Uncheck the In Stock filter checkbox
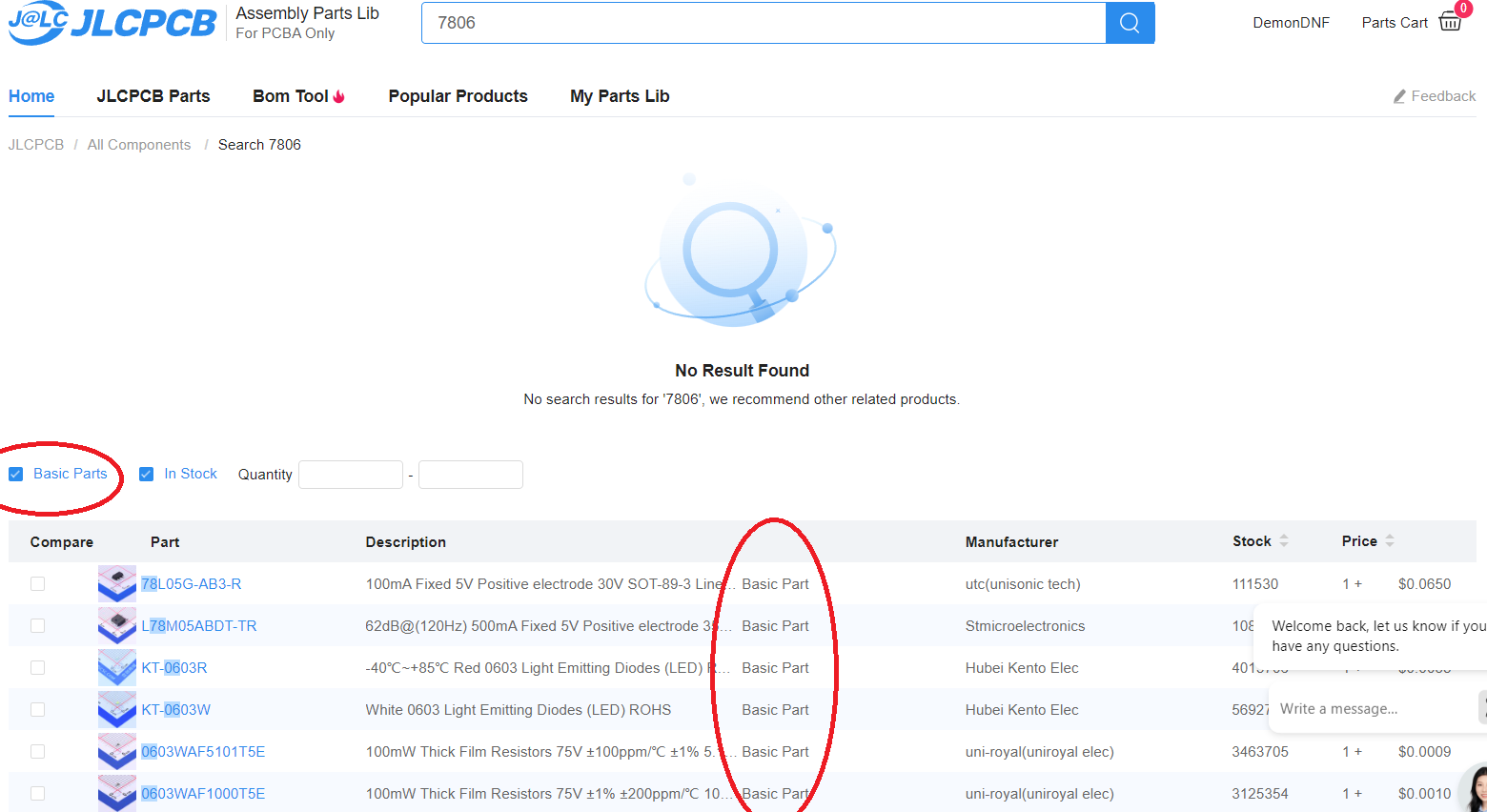Screen dimensions: 1487x812 coord(147,475)
